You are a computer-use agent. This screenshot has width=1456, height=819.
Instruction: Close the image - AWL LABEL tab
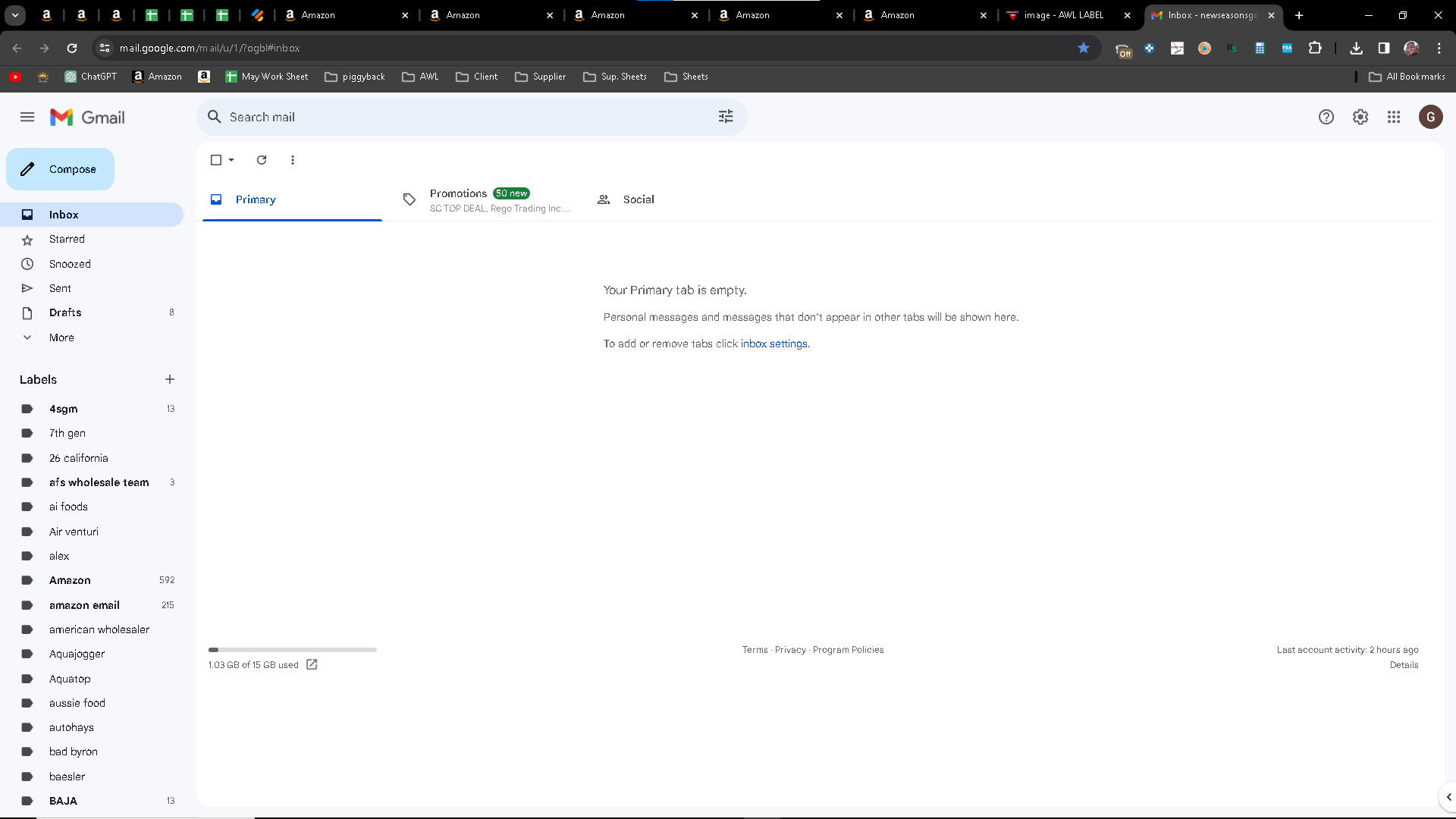point(1128,15)
